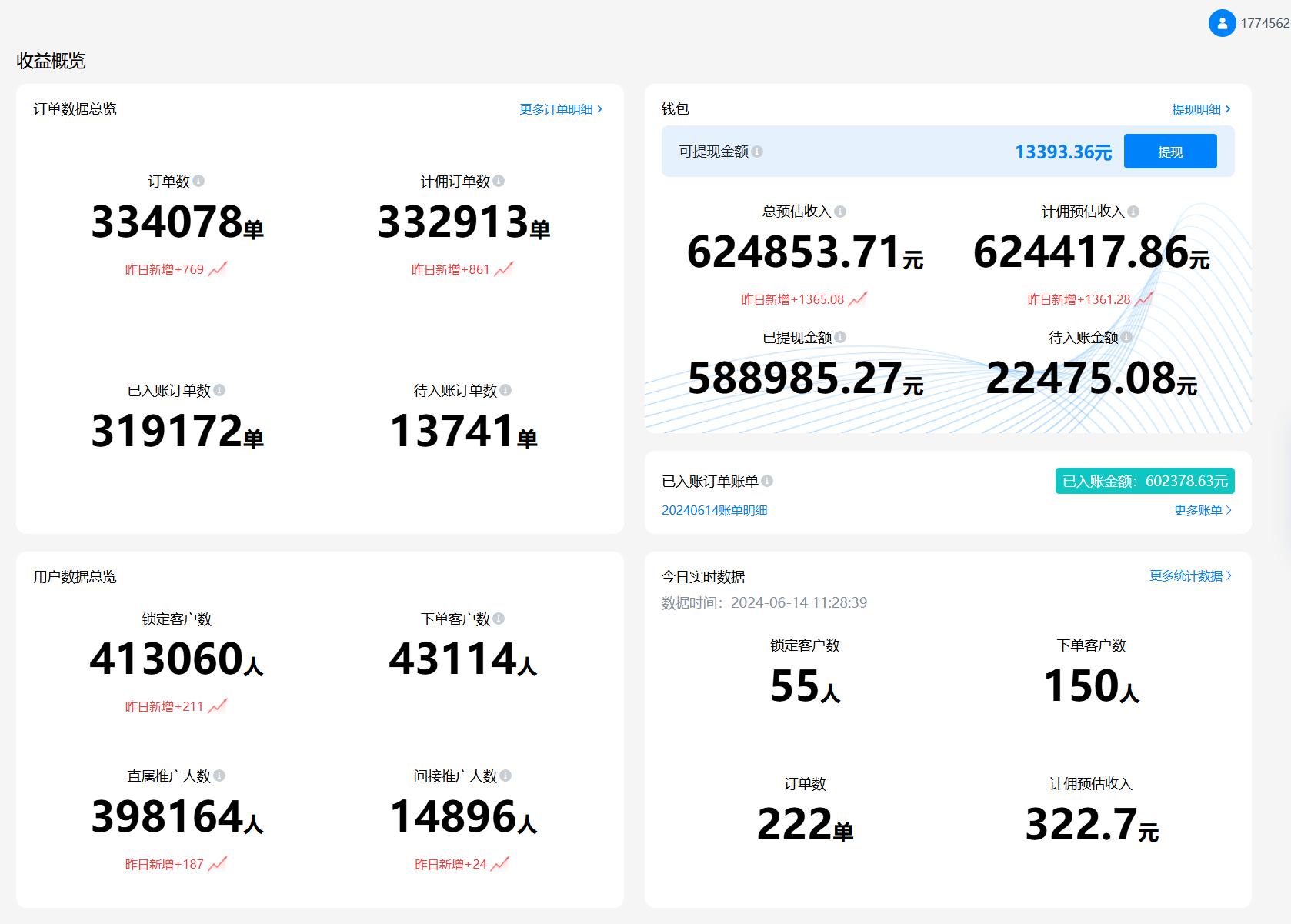Click the info icon beside 可提现金额
The image size is (1291, 924).
tap(757, 152)
